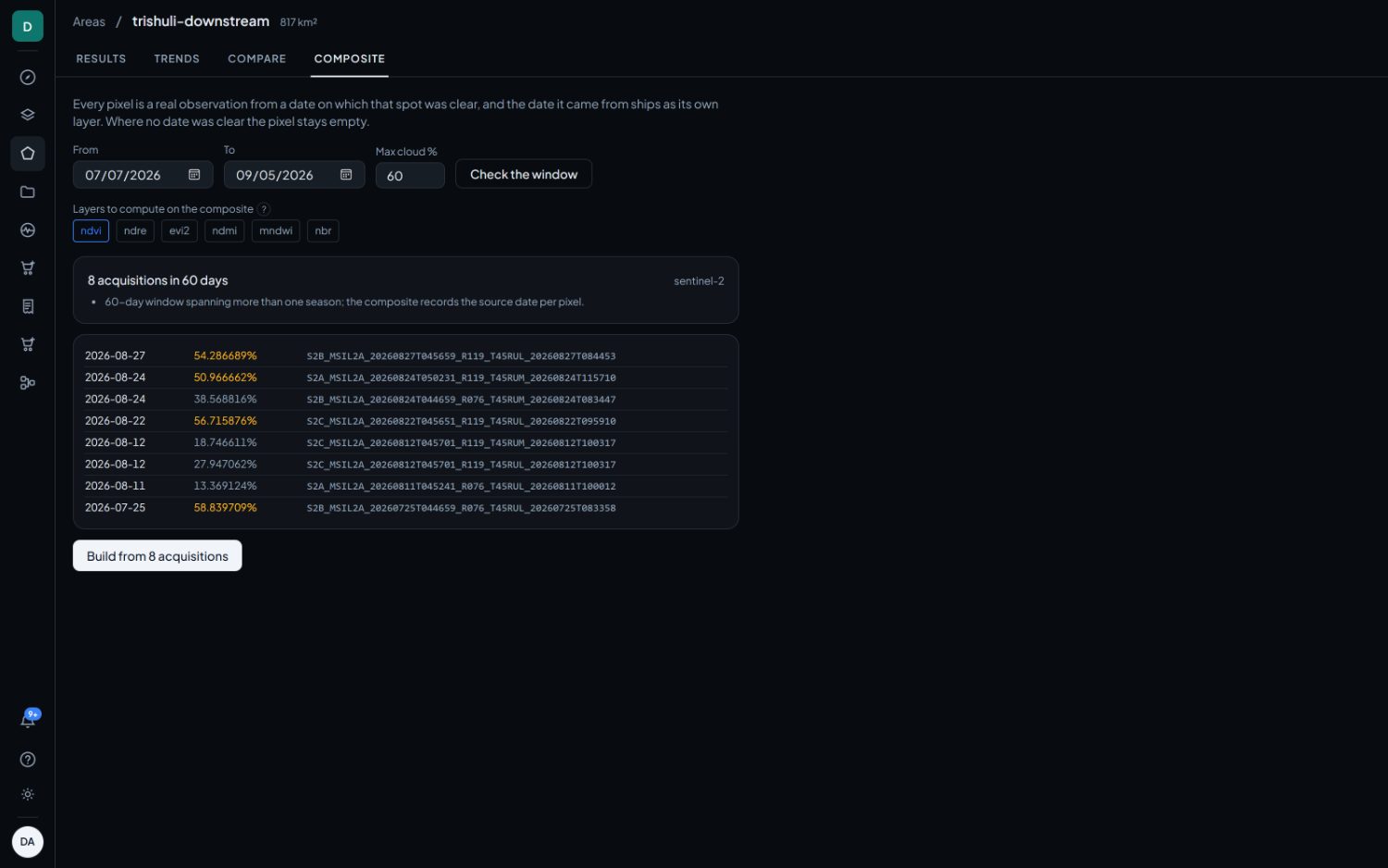Open the help question mark icon in sidebar
This screenshot has width=1388, height=868.
tap(28, 760)
